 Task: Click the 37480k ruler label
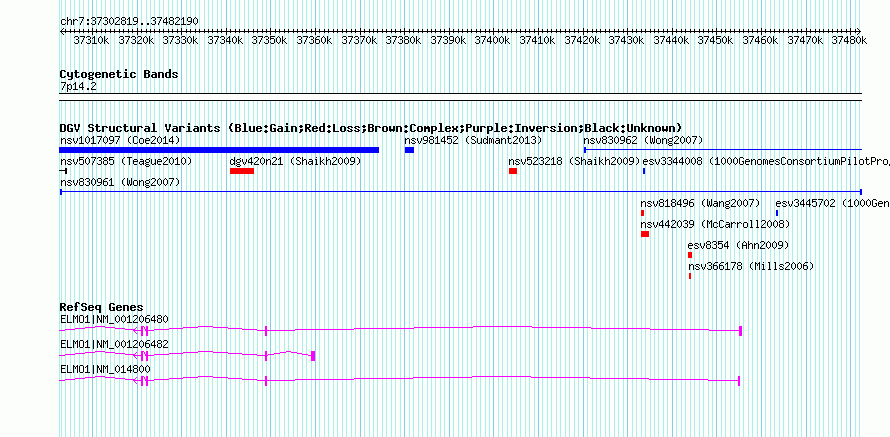[849, 40]
